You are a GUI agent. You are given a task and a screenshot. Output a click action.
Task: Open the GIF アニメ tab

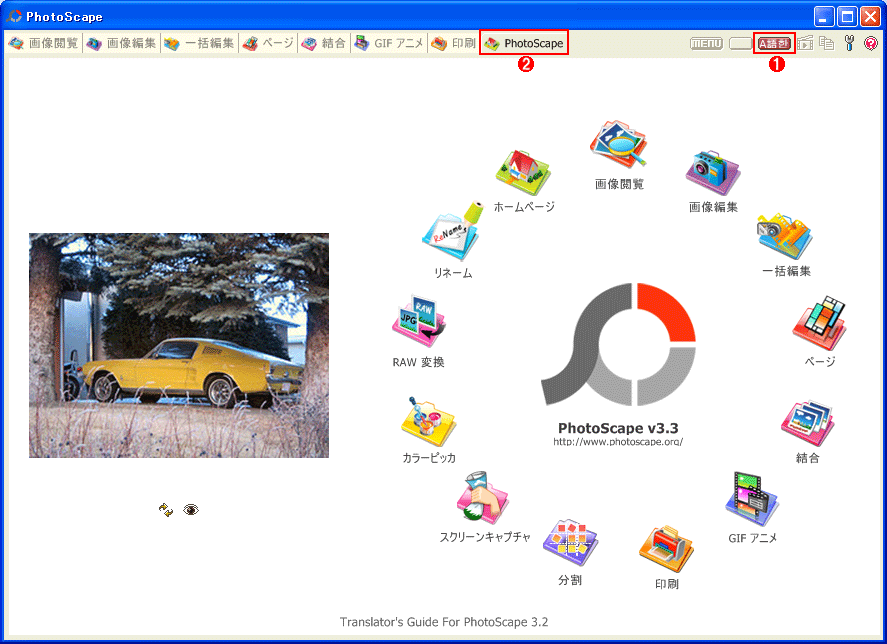click(x=389, y=43)
